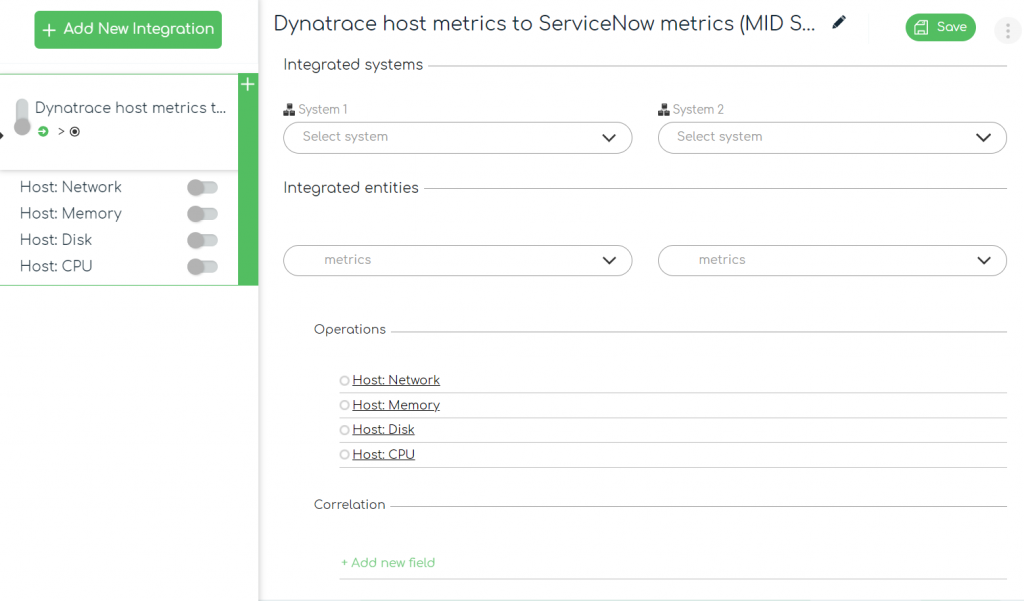Click the integration thumbnail icon in the sidebar
This screenshot has height=601, width=1024.
tap(22, 113)
